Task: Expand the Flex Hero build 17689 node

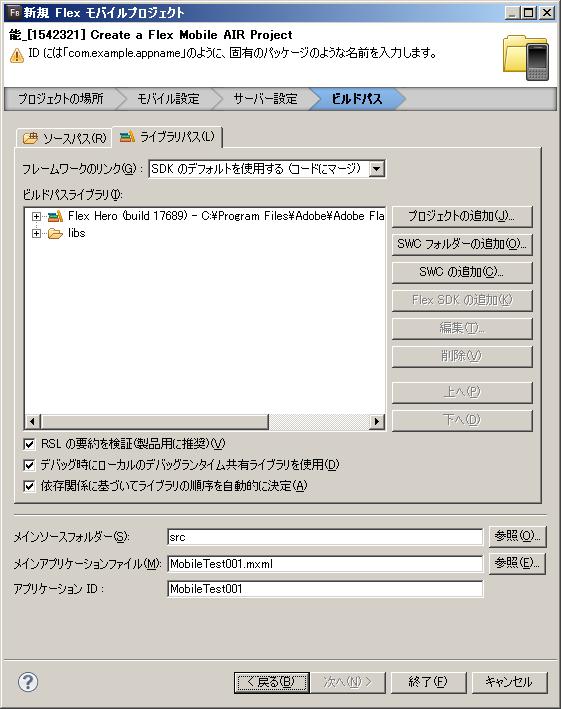Action: [36, 216]
